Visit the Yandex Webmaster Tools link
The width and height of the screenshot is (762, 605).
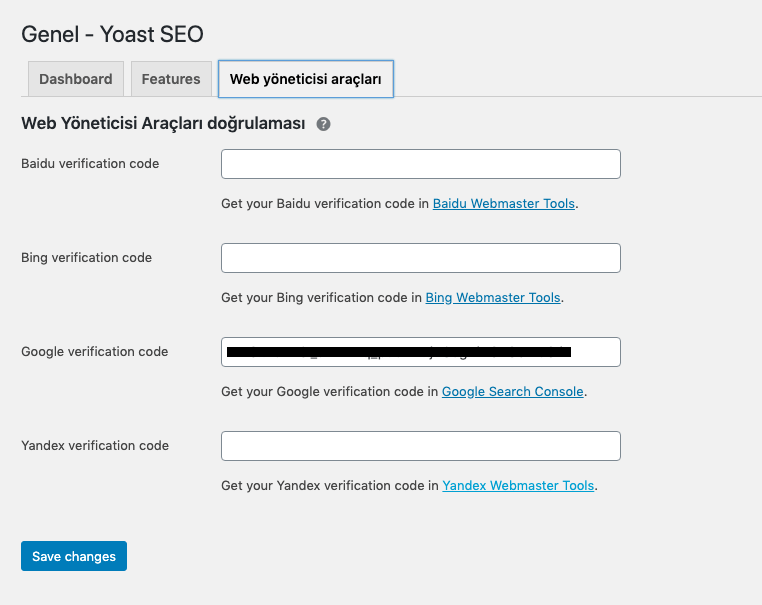[x=518, y=485]
